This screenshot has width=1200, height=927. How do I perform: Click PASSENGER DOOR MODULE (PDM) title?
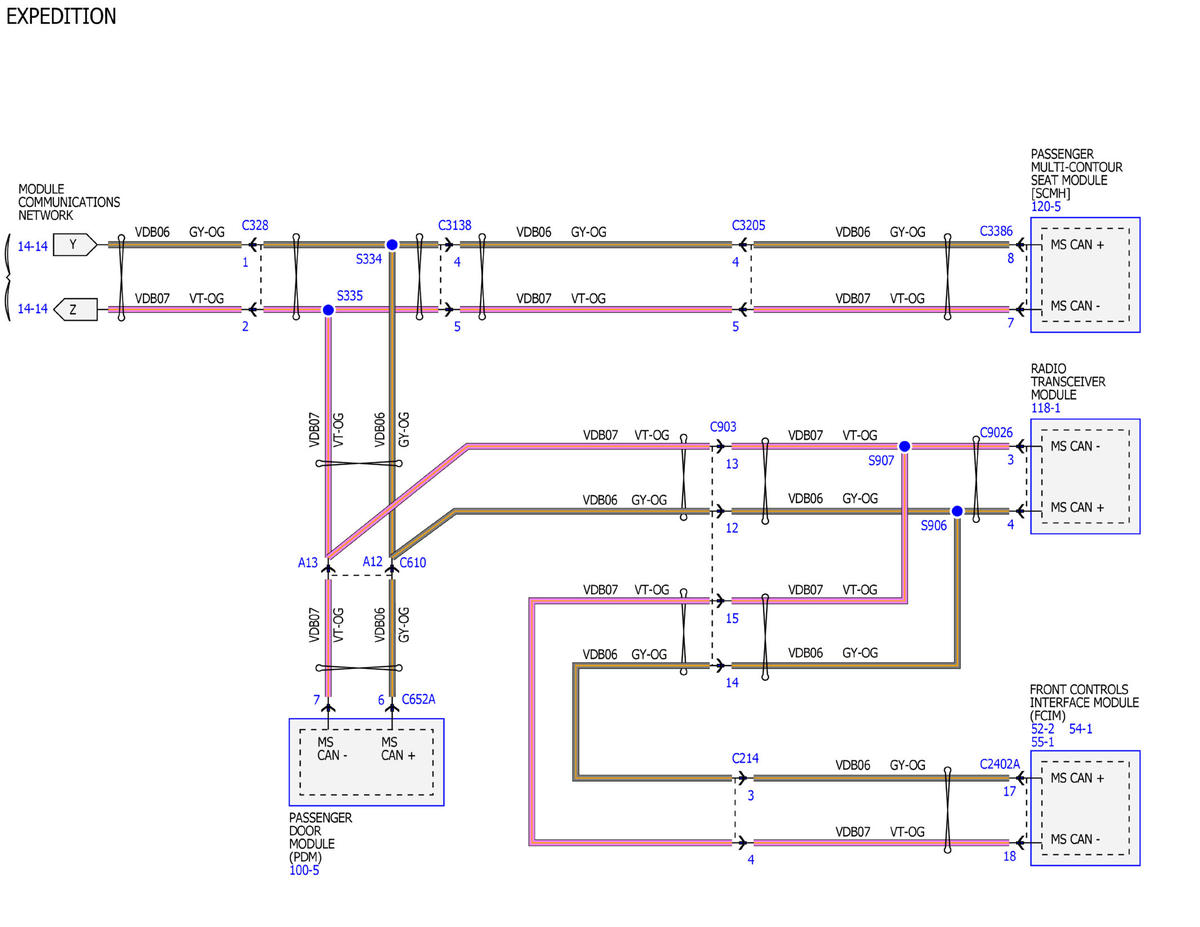point(320,837)
